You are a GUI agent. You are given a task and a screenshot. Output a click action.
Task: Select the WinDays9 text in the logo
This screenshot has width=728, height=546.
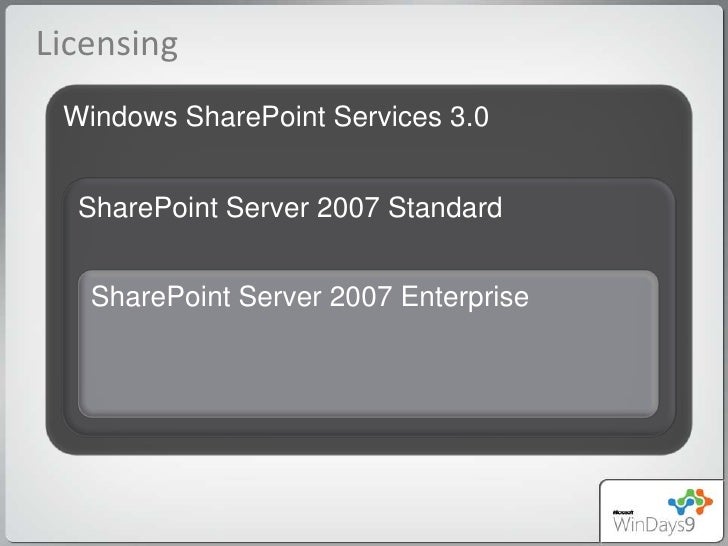(x=654, y=525)
